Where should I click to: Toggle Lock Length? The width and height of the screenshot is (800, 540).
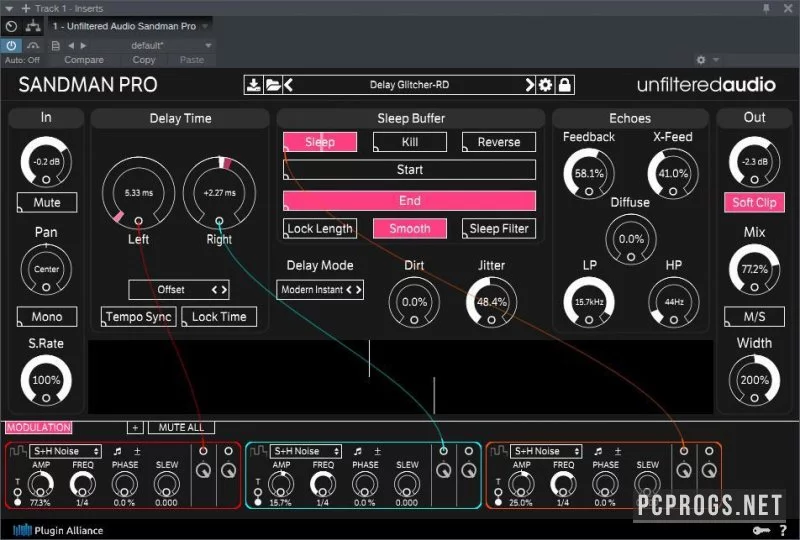click(x=320, y=229)
